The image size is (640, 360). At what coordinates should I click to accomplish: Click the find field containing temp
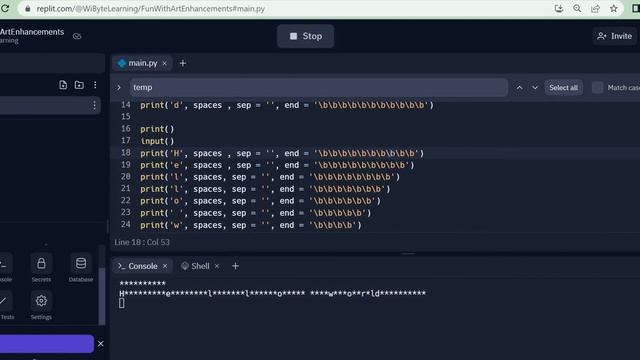point(319,87)
